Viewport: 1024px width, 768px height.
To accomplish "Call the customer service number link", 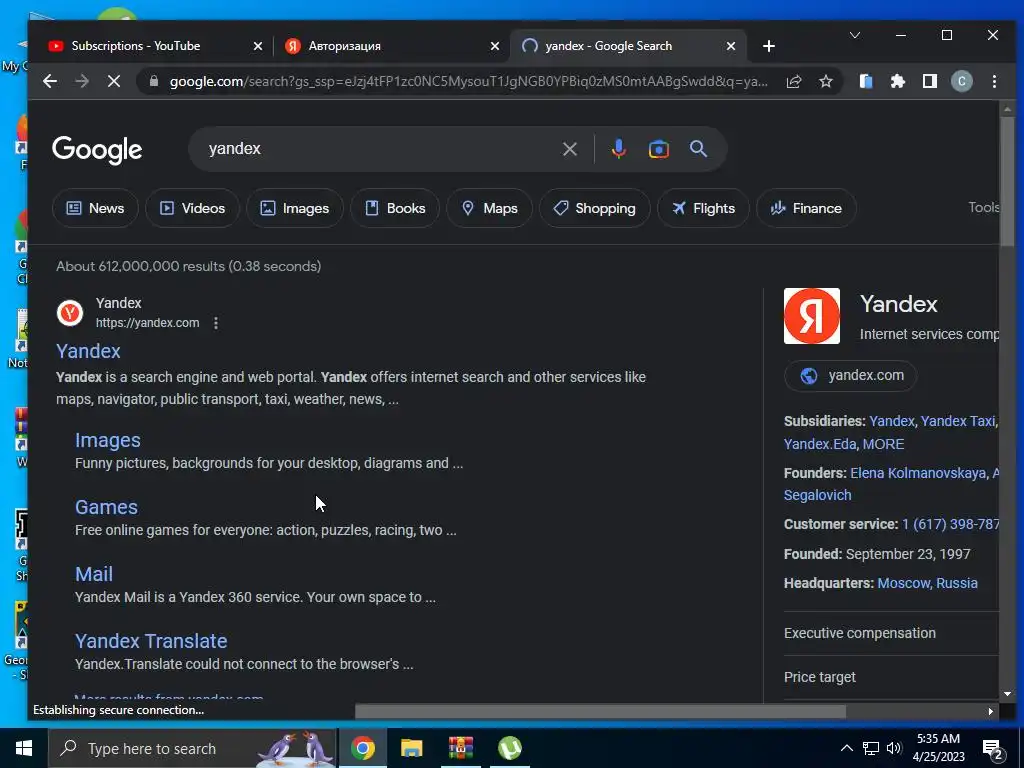I will coord(951,524).
